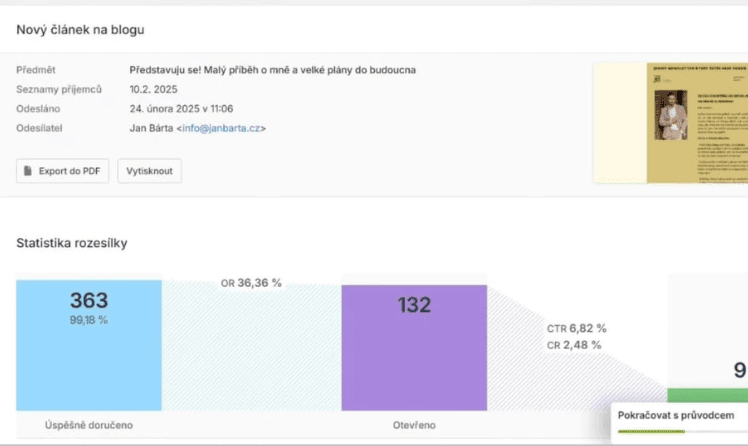Select the purple 132 opened bar
The width and height of the screenshot is (748, 446).
coord(414,345)
